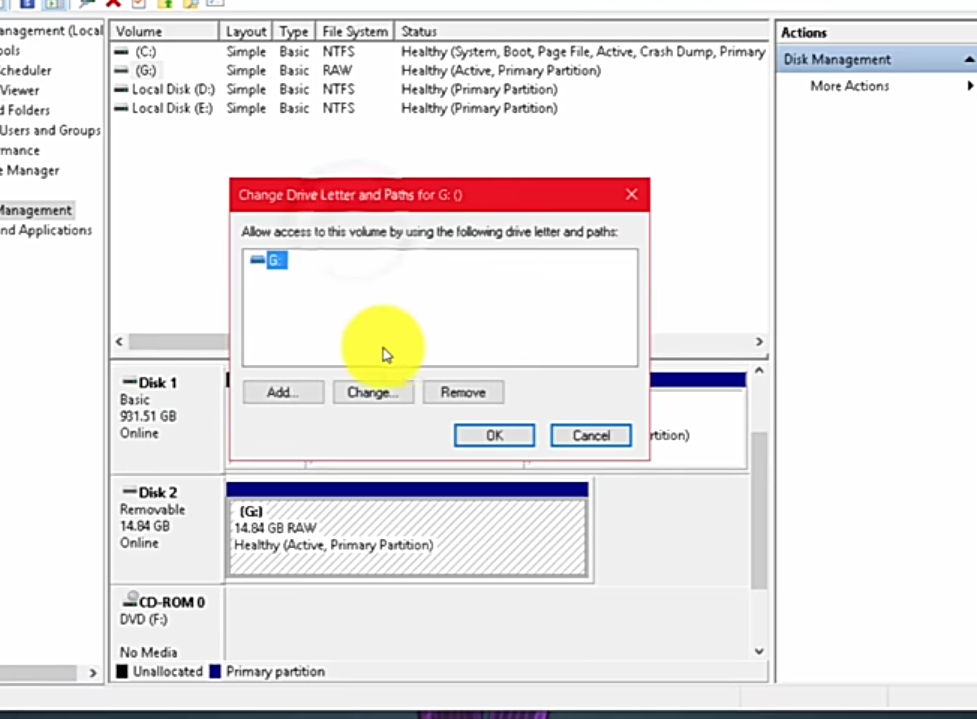Click the Add... button
Screen dimensions: 977x719
[284, 393]
